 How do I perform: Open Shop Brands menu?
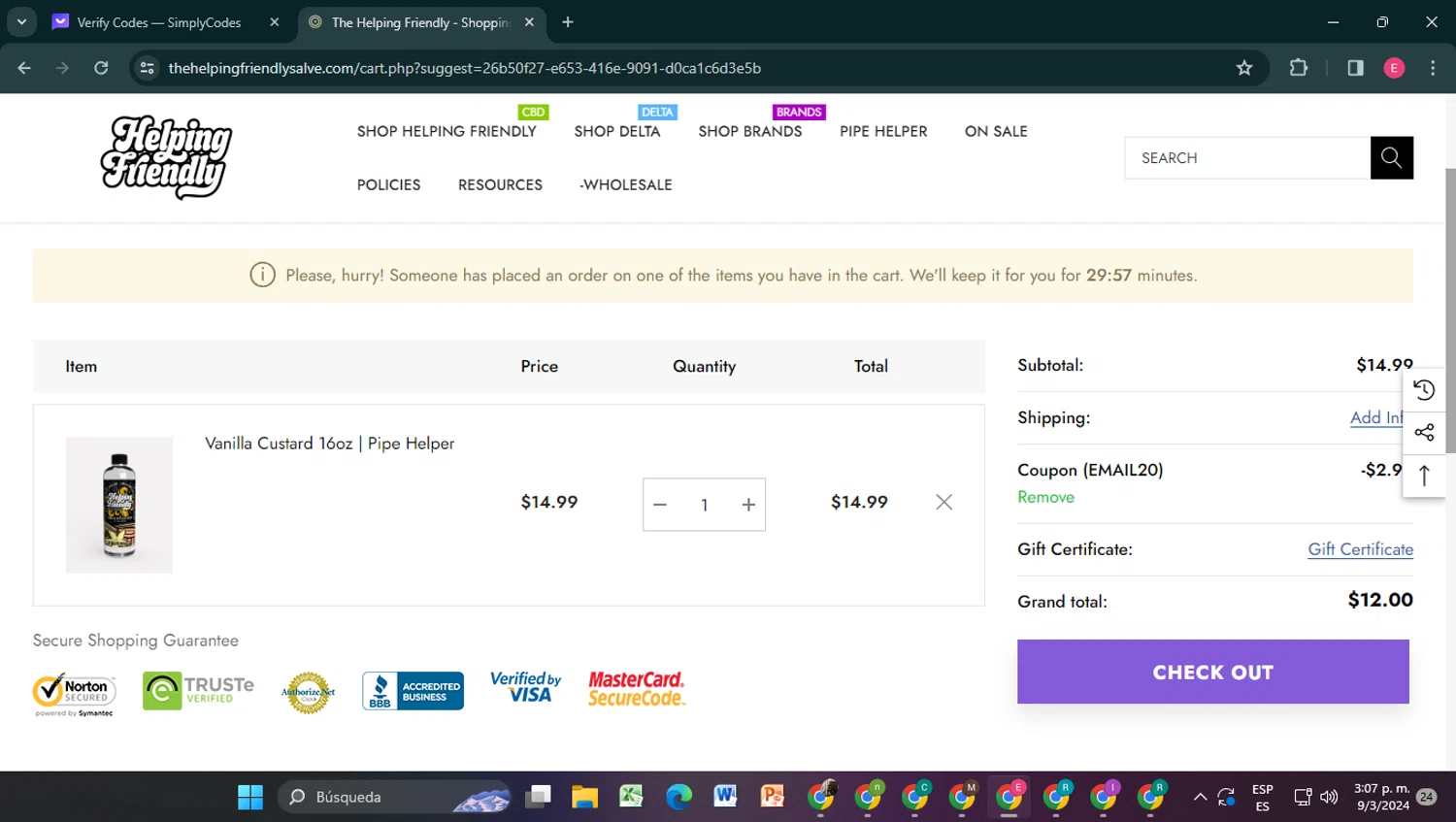point(750,131)
